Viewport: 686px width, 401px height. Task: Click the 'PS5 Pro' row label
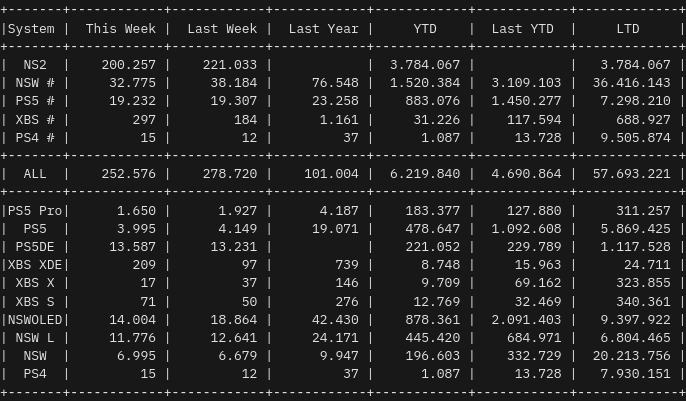(35, 211)
